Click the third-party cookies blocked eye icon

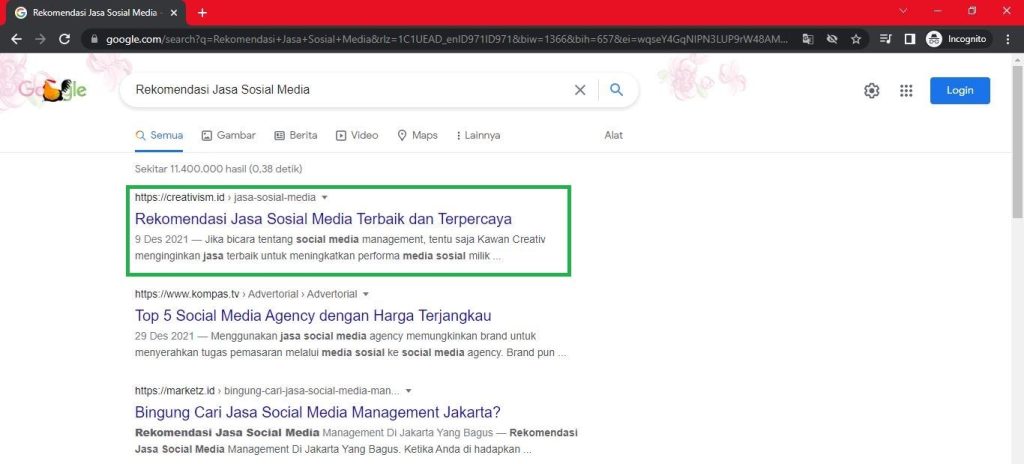point(831,39)
